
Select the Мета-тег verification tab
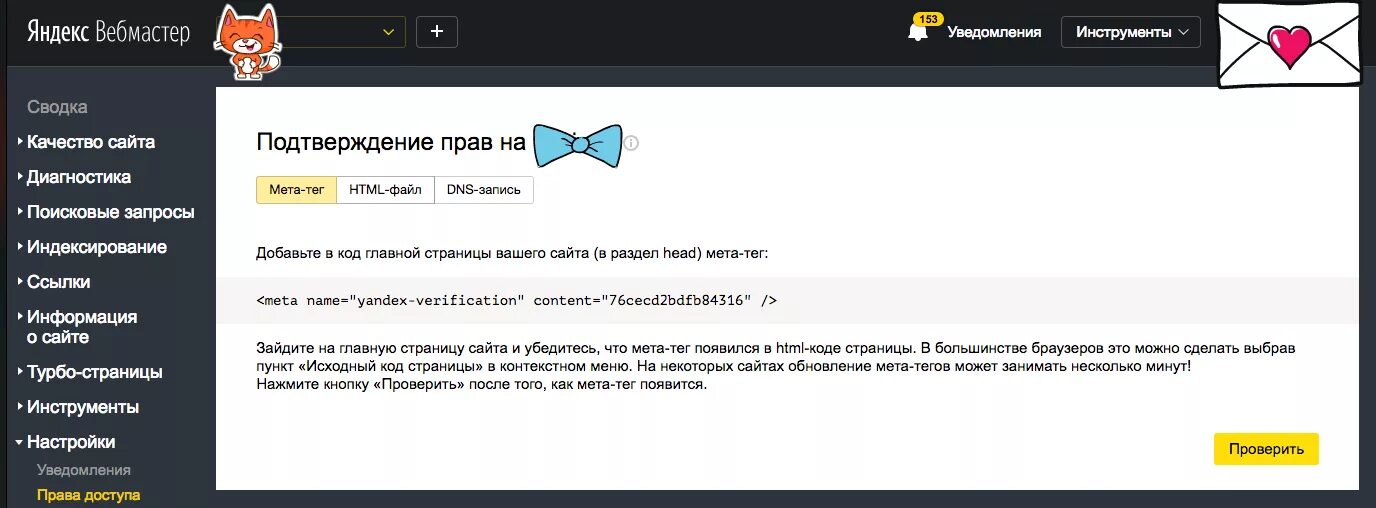[297, 190]
